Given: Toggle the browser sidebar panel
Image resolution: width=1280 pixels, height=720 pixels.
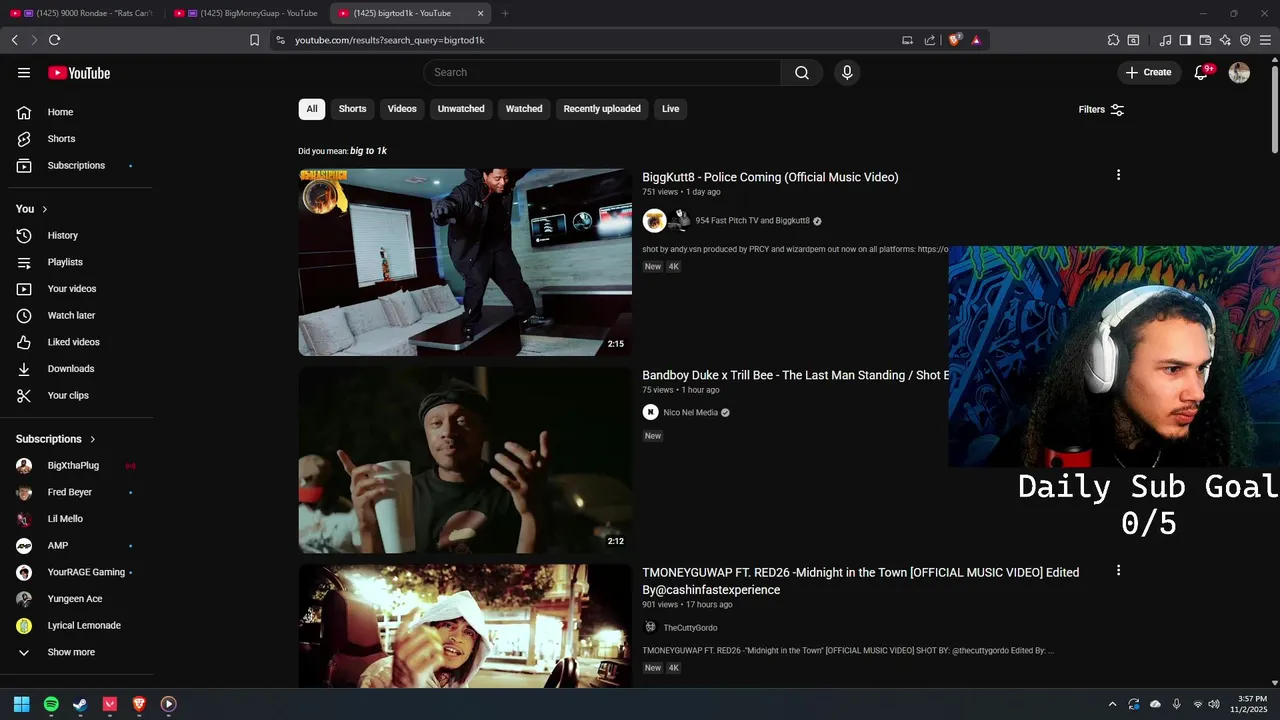Looking at the screenshot, I should [x=1185, y=40].
